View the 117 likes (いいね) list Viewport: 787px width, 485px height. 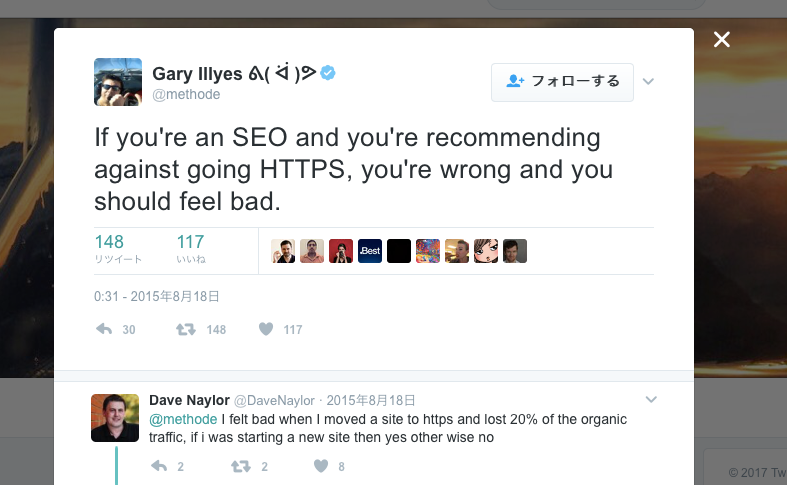point(191,249)
